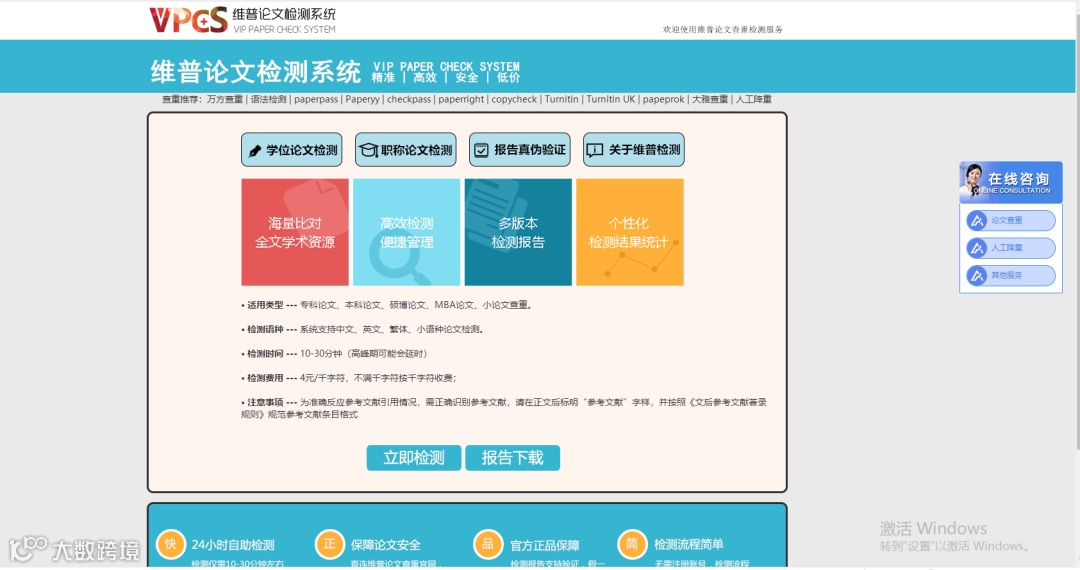Open the 报告真伪验证 tab

520,149
